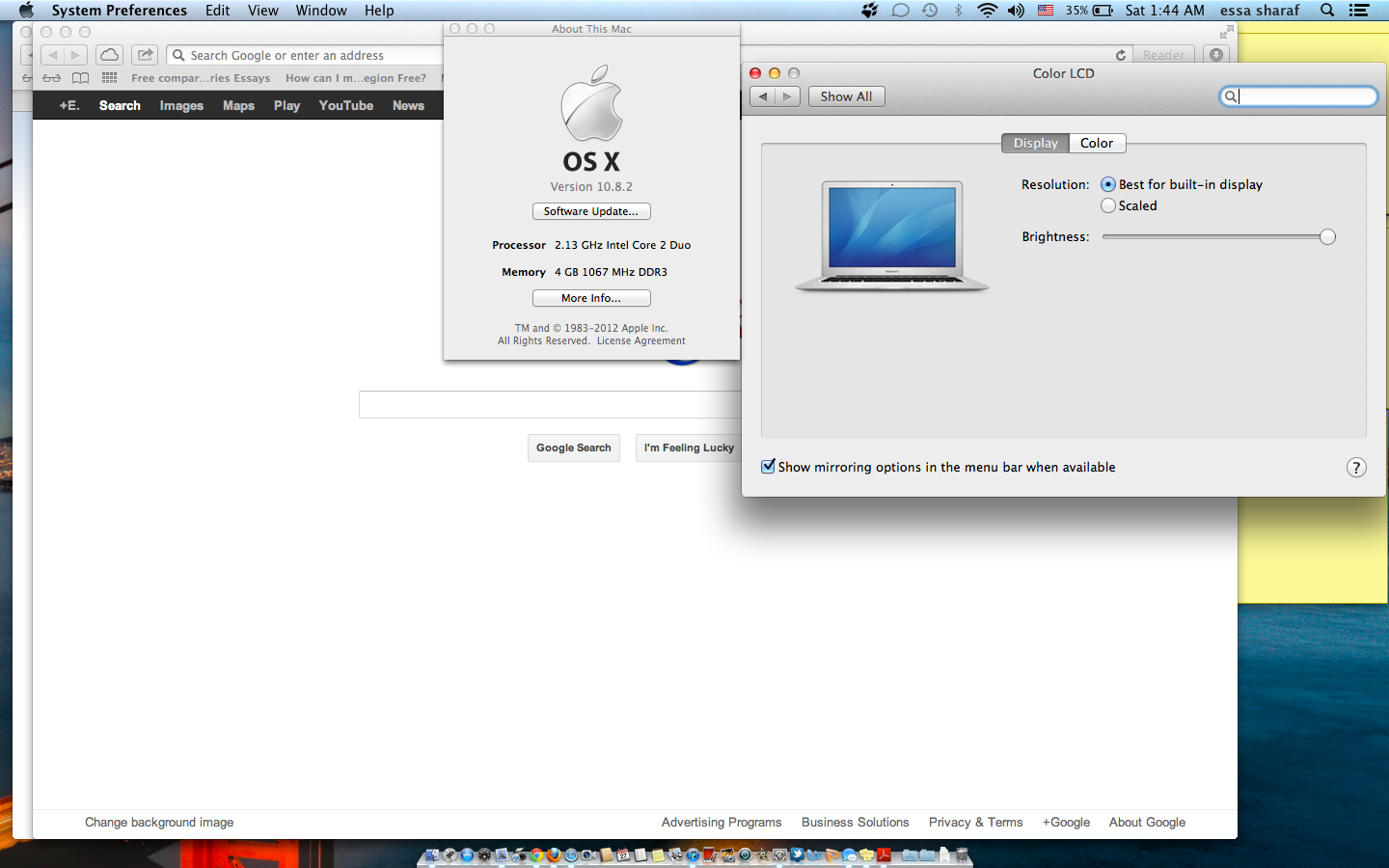The width and height of the screenshot is (1389, 868).
Task: Select the Scaled resolution option
Action: (x=1108, y=205)
